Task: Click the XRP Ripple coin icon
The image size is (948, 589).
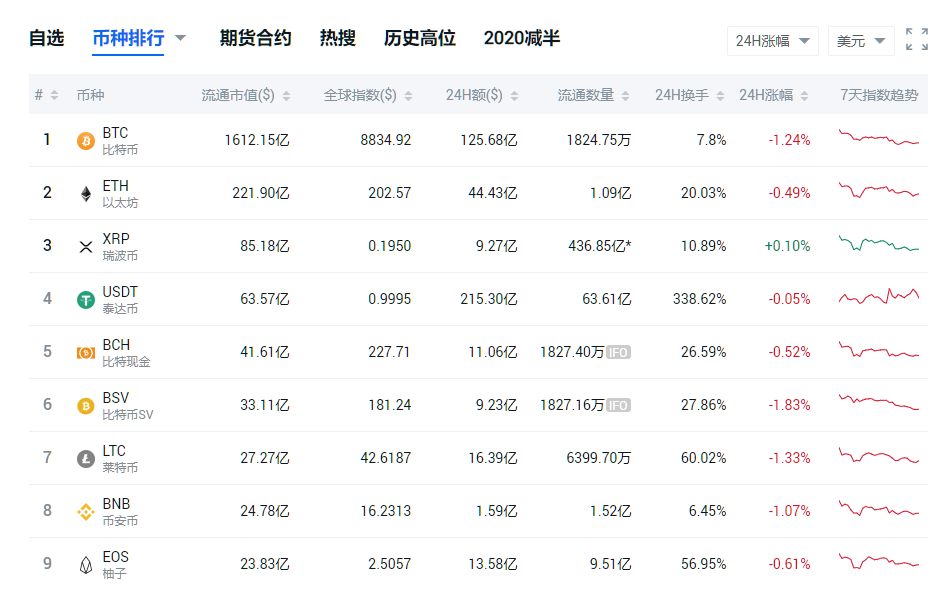Action: pyautogui.click(x=86, y=246)
